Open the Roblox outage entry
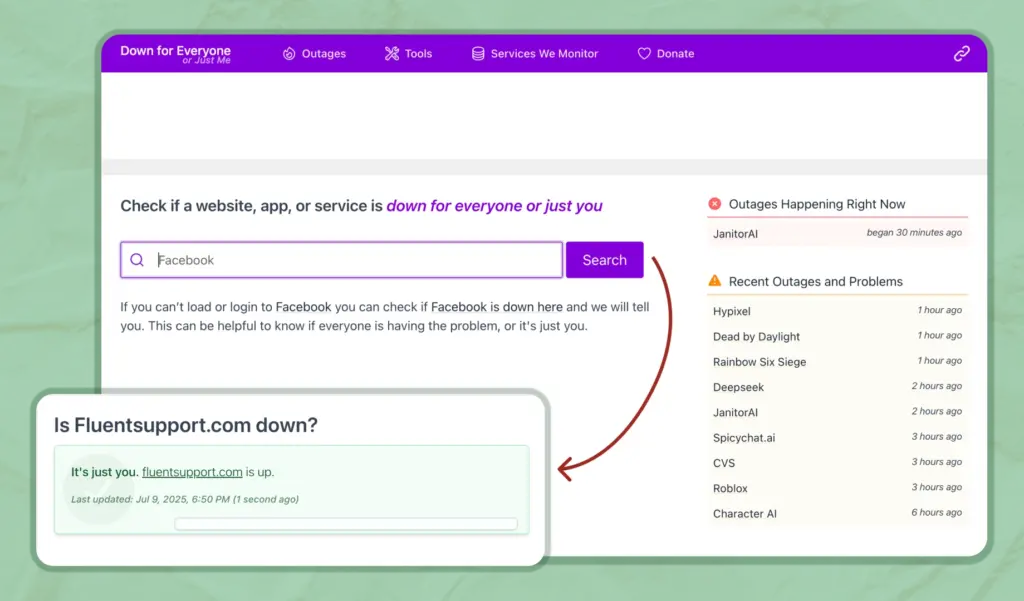The image size is (1024, 601). click(837, 488)
